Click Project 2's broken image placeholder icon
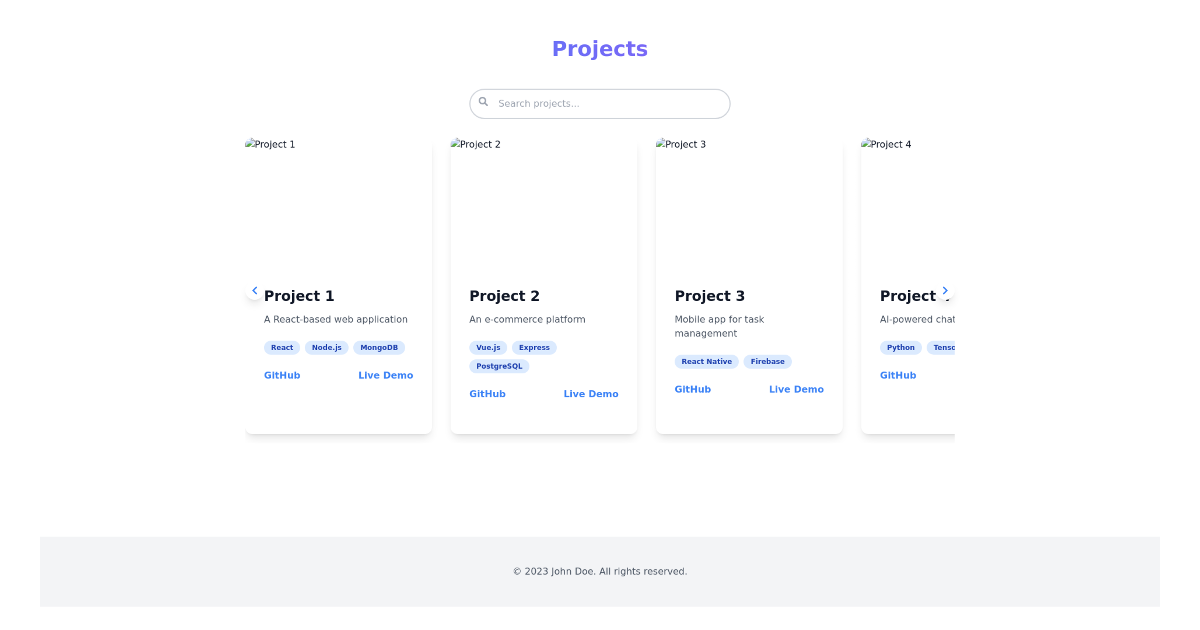This screenshot has width=1200, height=630. [x=456, y=143]
